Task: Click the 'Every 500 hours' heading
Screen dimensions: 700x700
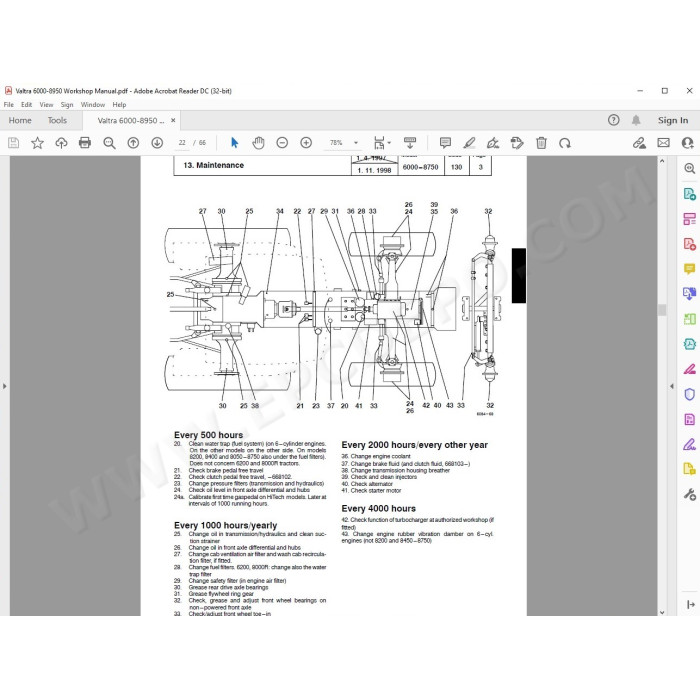Action: pos(208,435)
